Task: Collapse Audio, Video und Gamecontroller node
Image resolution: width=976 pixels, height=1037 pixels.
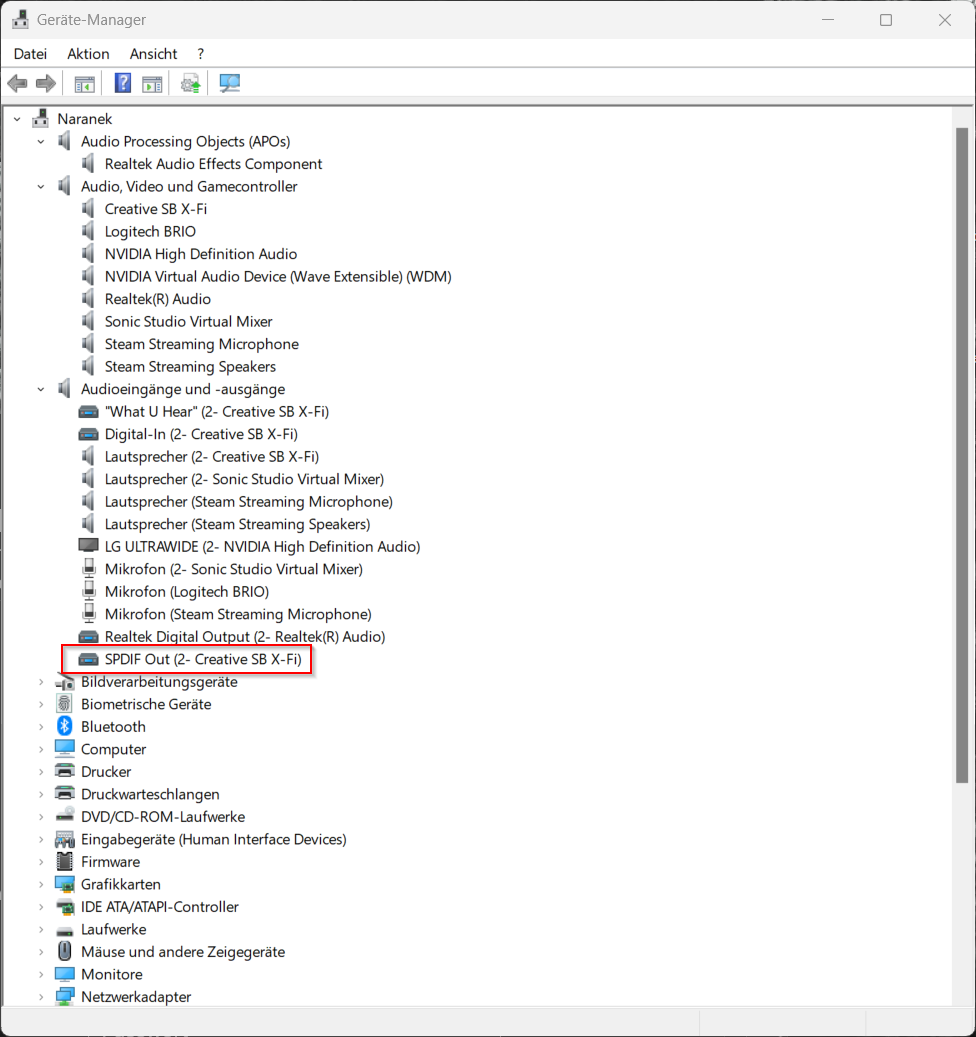Action: click(41, 187)
